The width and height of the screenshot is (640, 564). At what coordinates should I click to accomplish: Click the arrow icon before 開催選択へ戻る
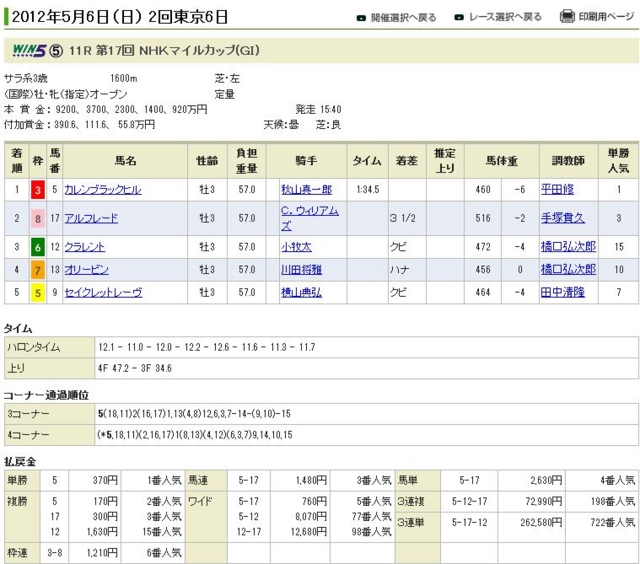coord(361,18)
